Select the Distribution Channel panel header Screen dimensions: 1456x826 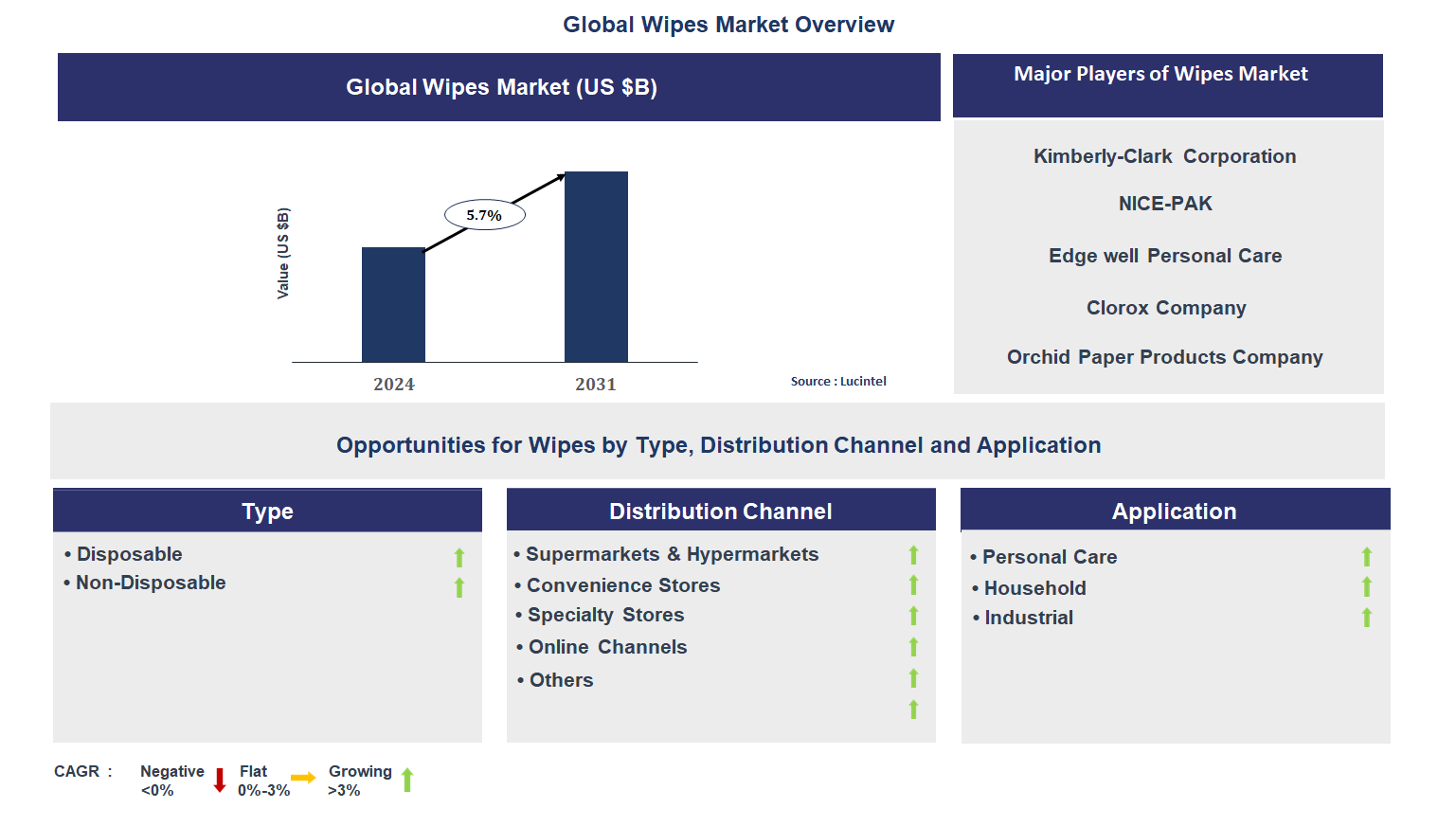721,511
